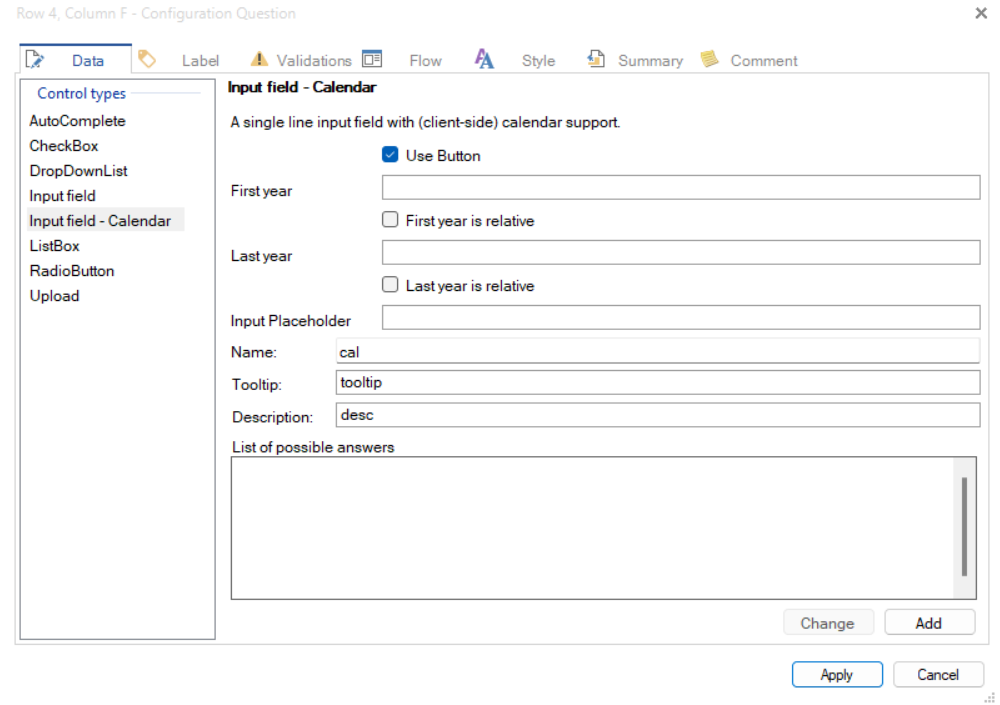Open the Validations tab

point(314,61)
